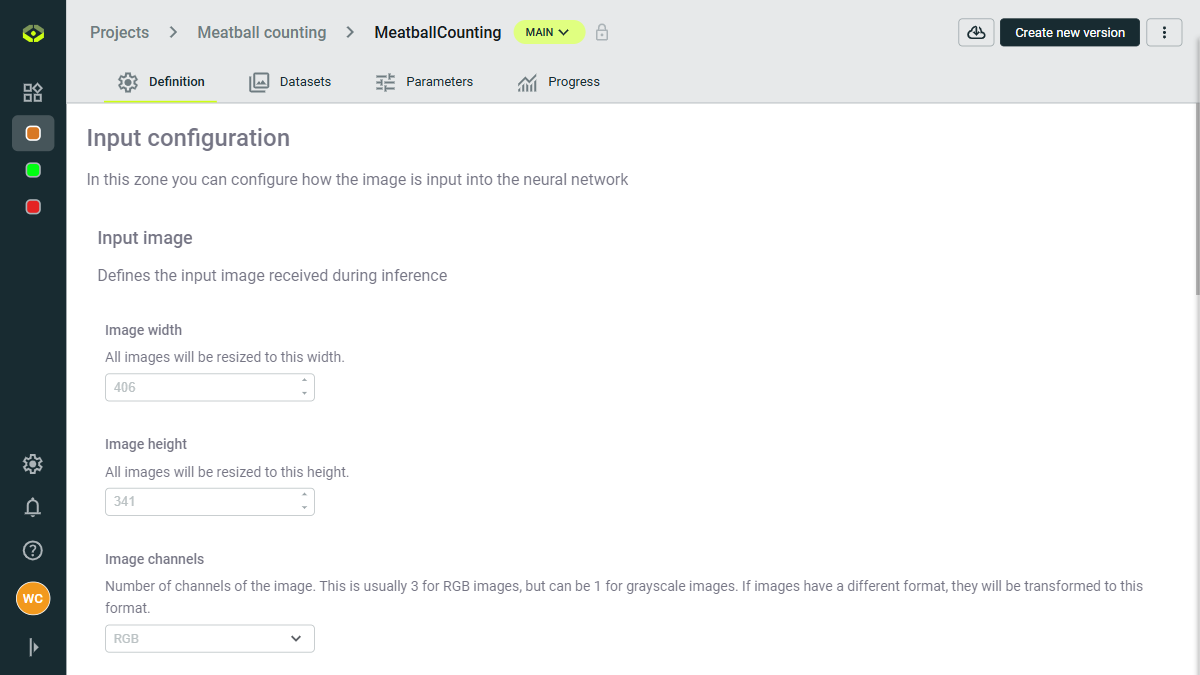Viewport: 1200px width, 675px height.
Task: Navigate back via the Projects breadcrumb link
Action: 119,32
